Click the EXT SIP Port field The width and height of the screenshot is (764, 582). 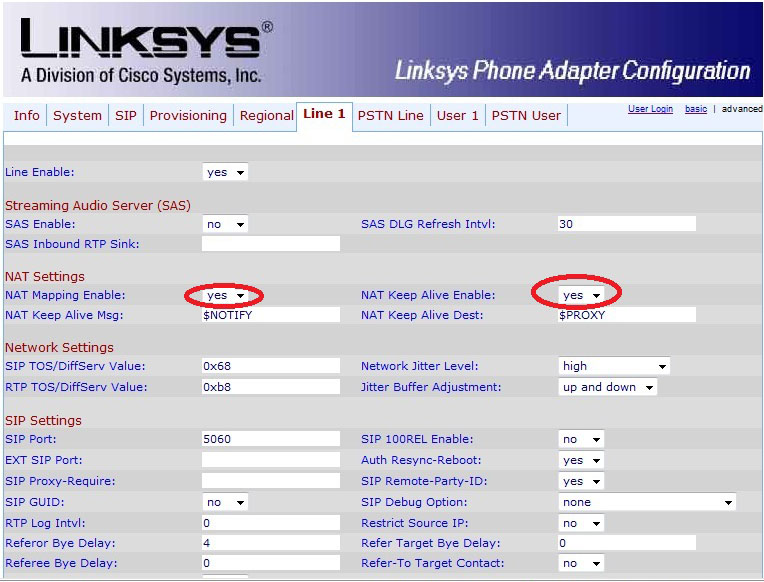pyautogui.click(x=271, y=460)
